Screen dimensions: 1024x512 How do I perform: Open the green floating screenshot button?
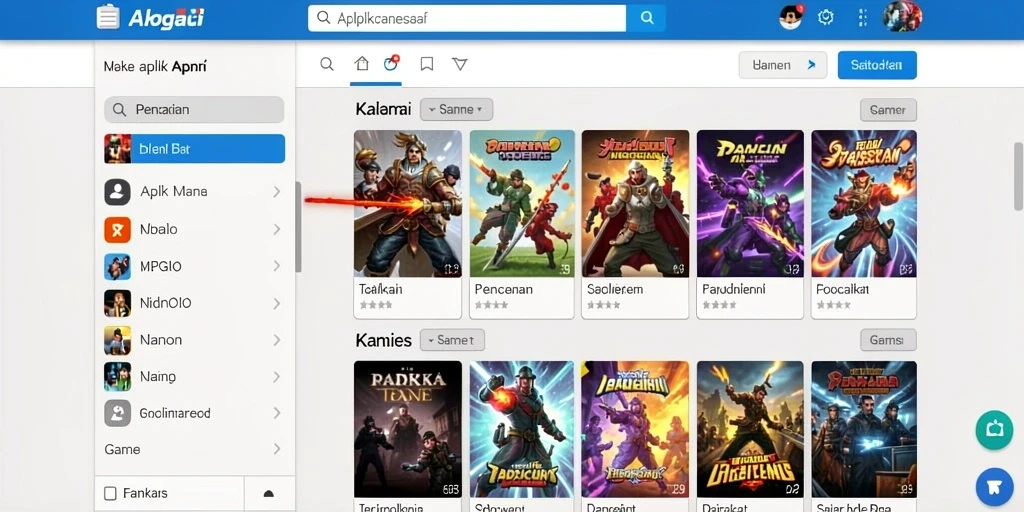coord(994,430)
